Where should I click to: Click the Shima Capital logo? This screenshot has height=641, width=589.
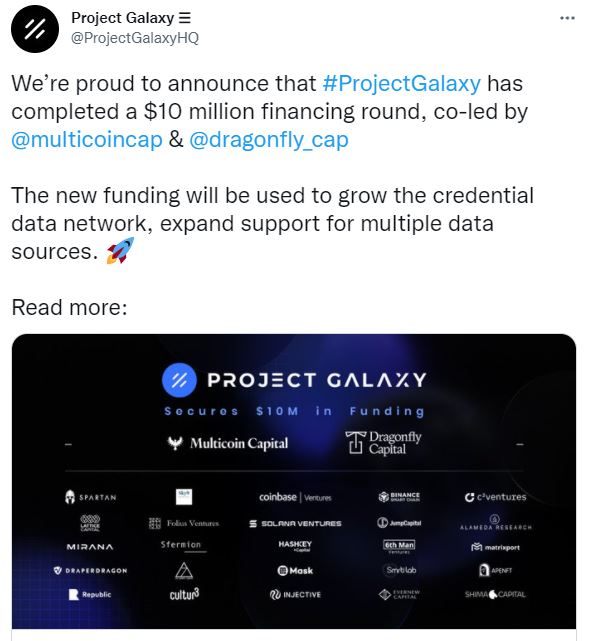[x=495, y=594]
